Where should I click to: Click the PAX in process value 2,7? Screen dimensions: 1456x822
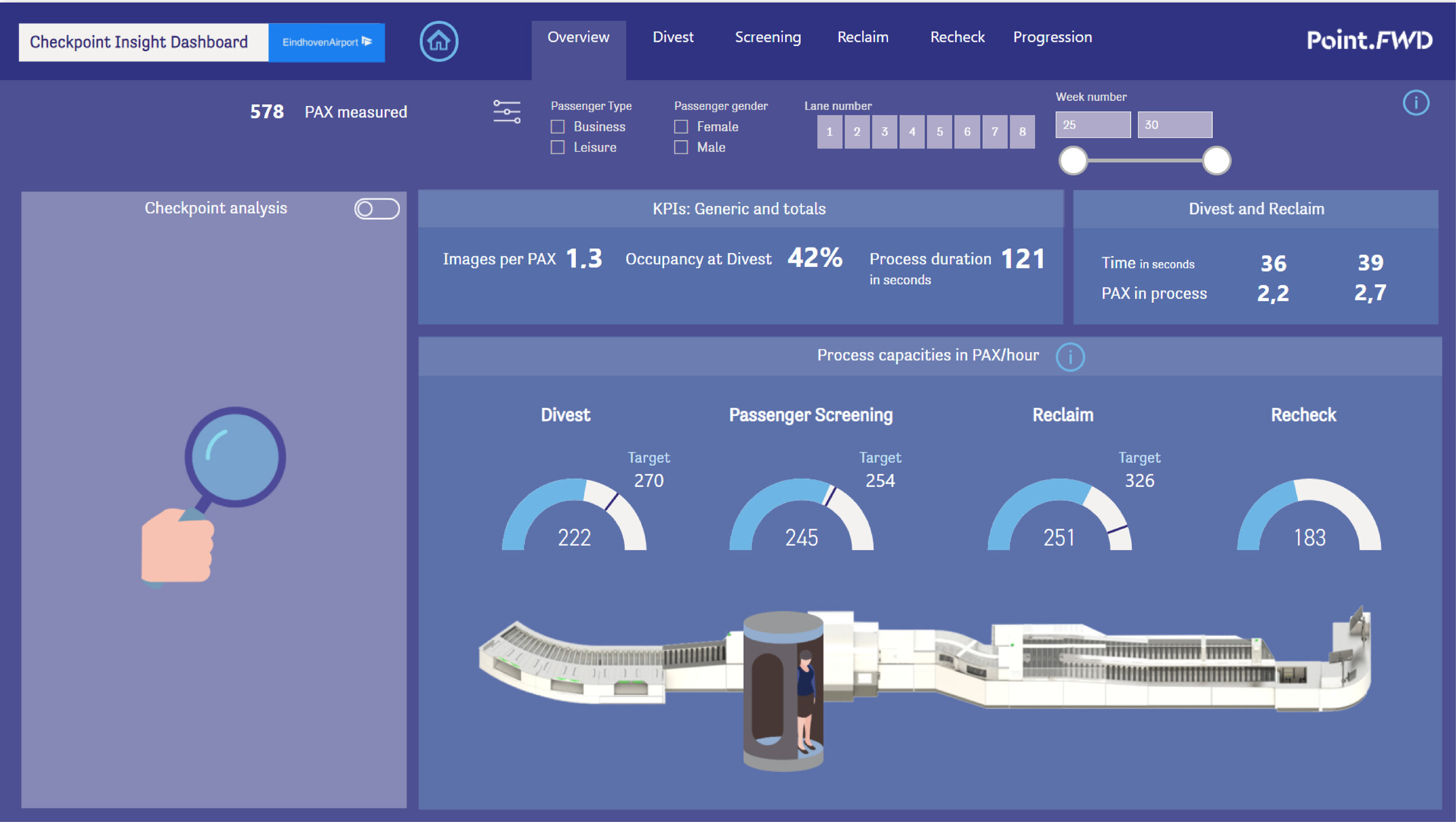pos(1370,292)
